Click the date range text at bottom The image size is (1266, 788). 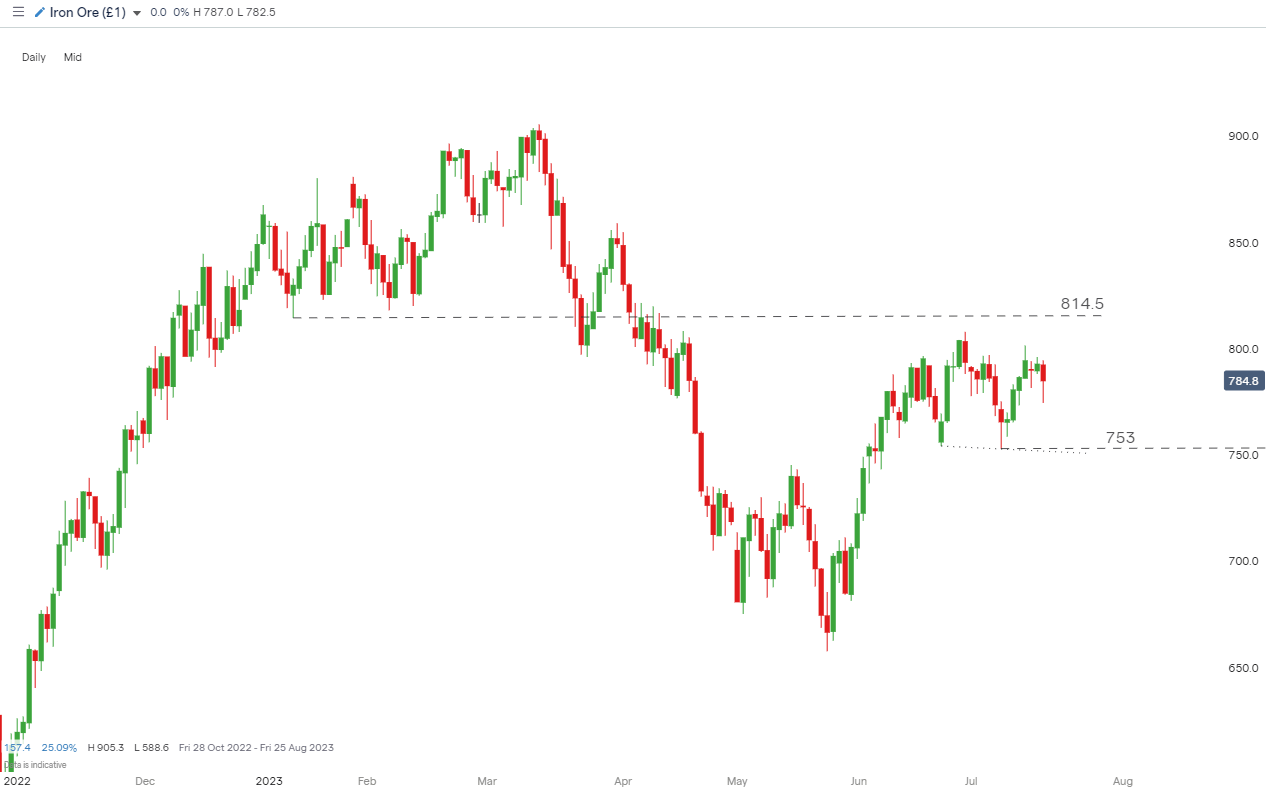click(256, 748)
